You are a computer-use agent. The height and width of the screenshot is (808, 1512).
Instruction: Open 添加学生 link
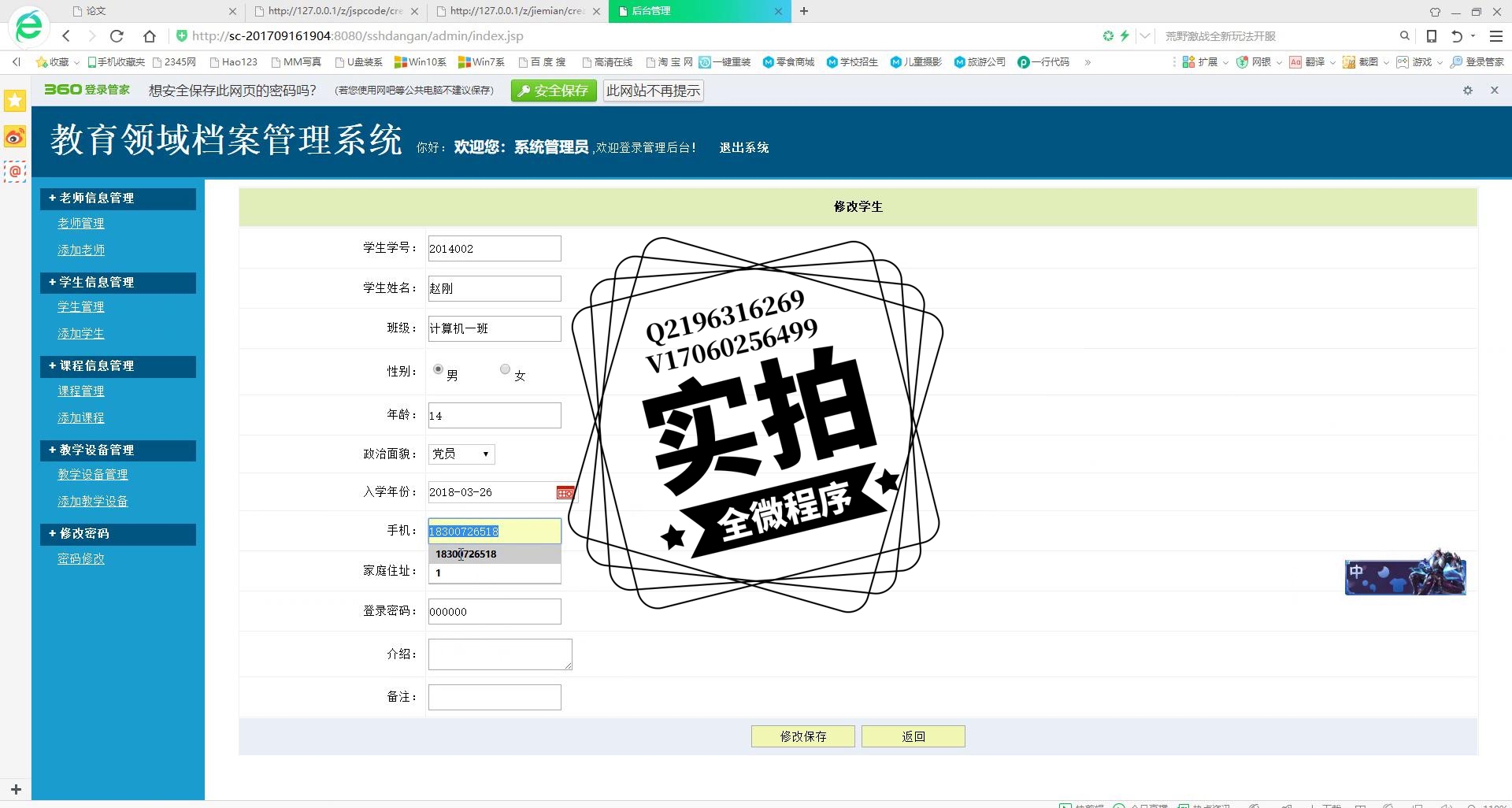click(x=81, y=334)
